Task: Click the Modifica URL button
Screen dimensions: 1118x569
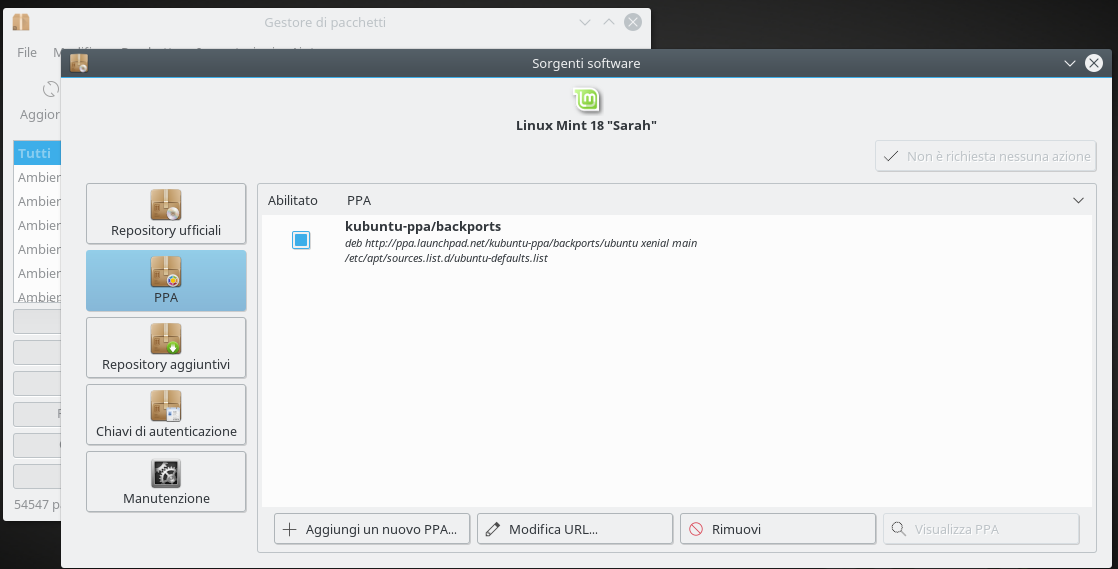Action: tap(575, 529)
